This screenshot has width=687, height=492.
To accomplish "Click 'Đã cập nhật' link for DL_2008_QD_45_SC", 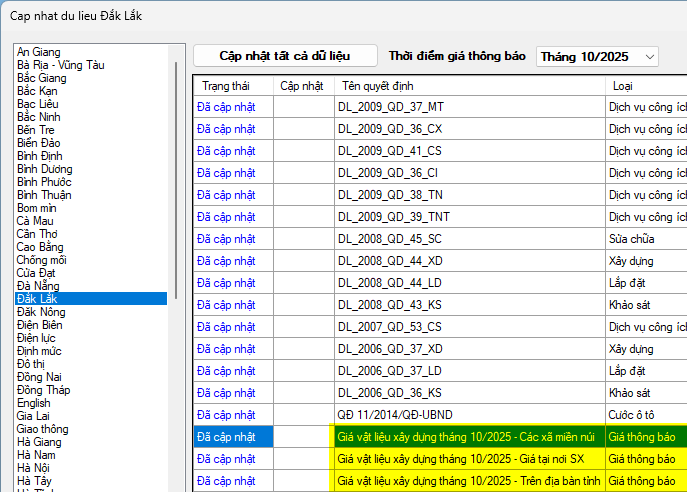I will [226, 238].
